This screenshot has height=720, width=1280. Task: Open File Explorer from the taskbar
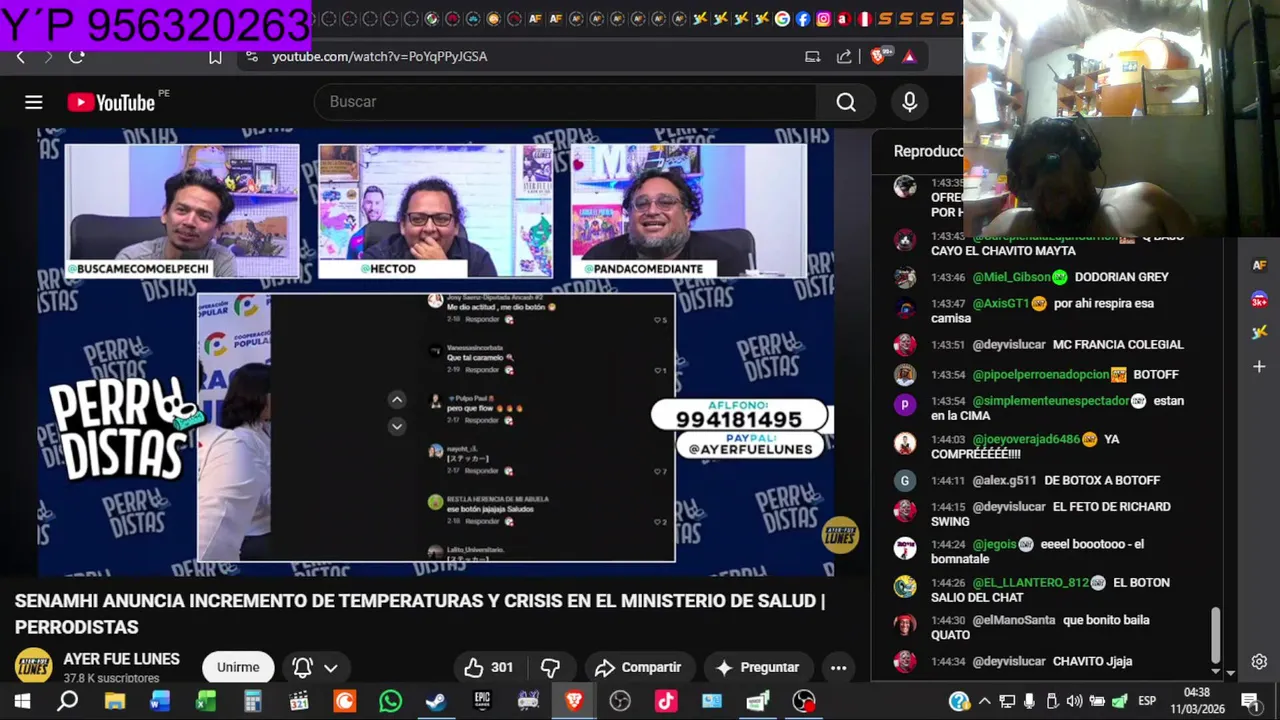(x=114, y=701)
